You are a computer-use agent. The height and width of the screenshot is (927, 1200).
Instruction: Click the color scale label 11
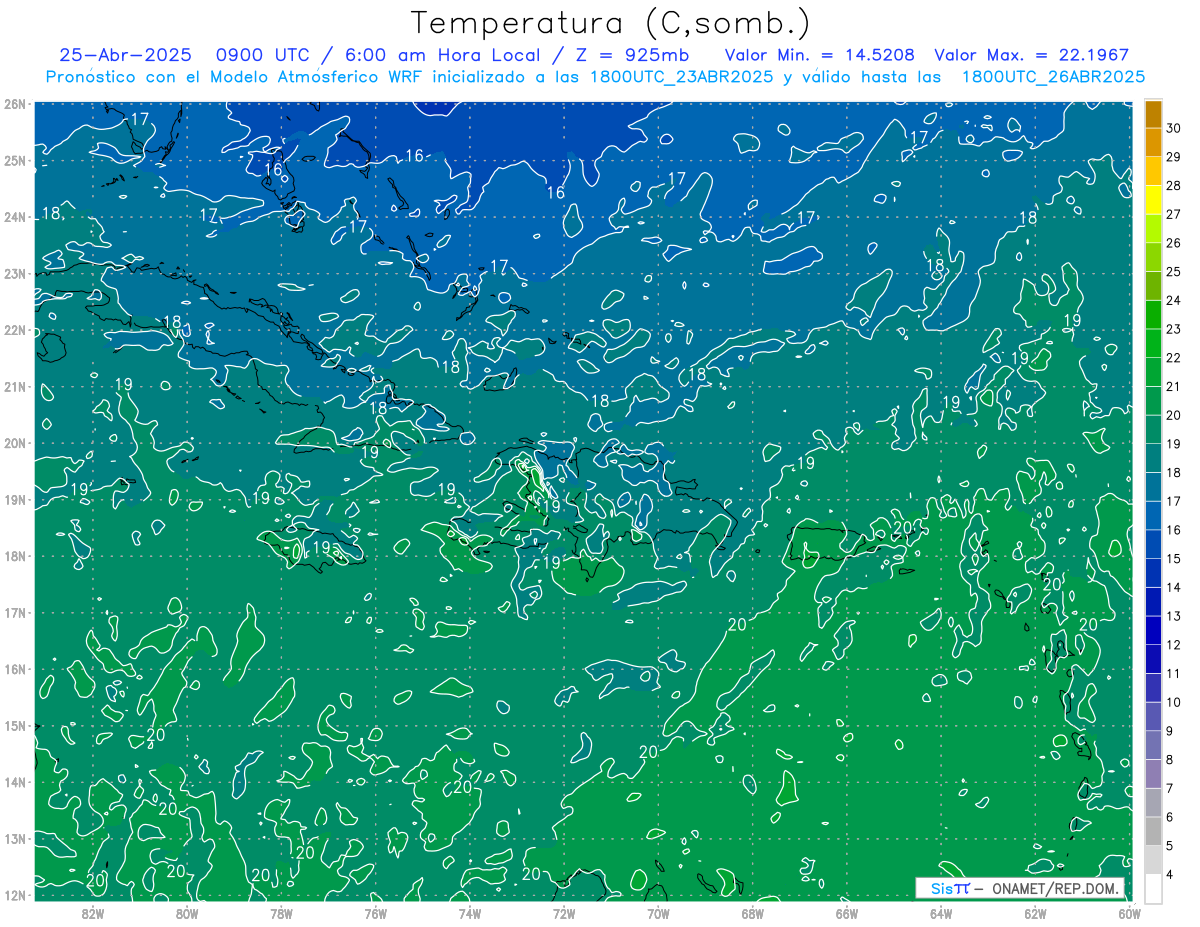(1173, 673)
